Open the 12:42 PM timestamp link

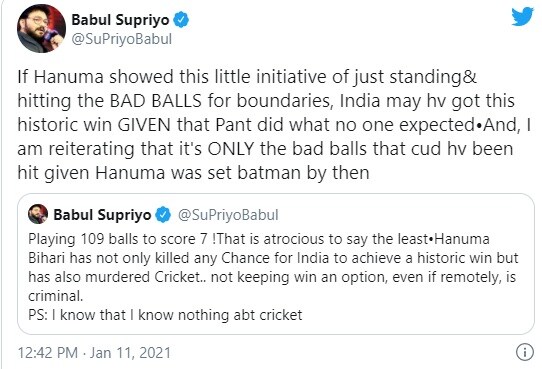coord(48,353)
